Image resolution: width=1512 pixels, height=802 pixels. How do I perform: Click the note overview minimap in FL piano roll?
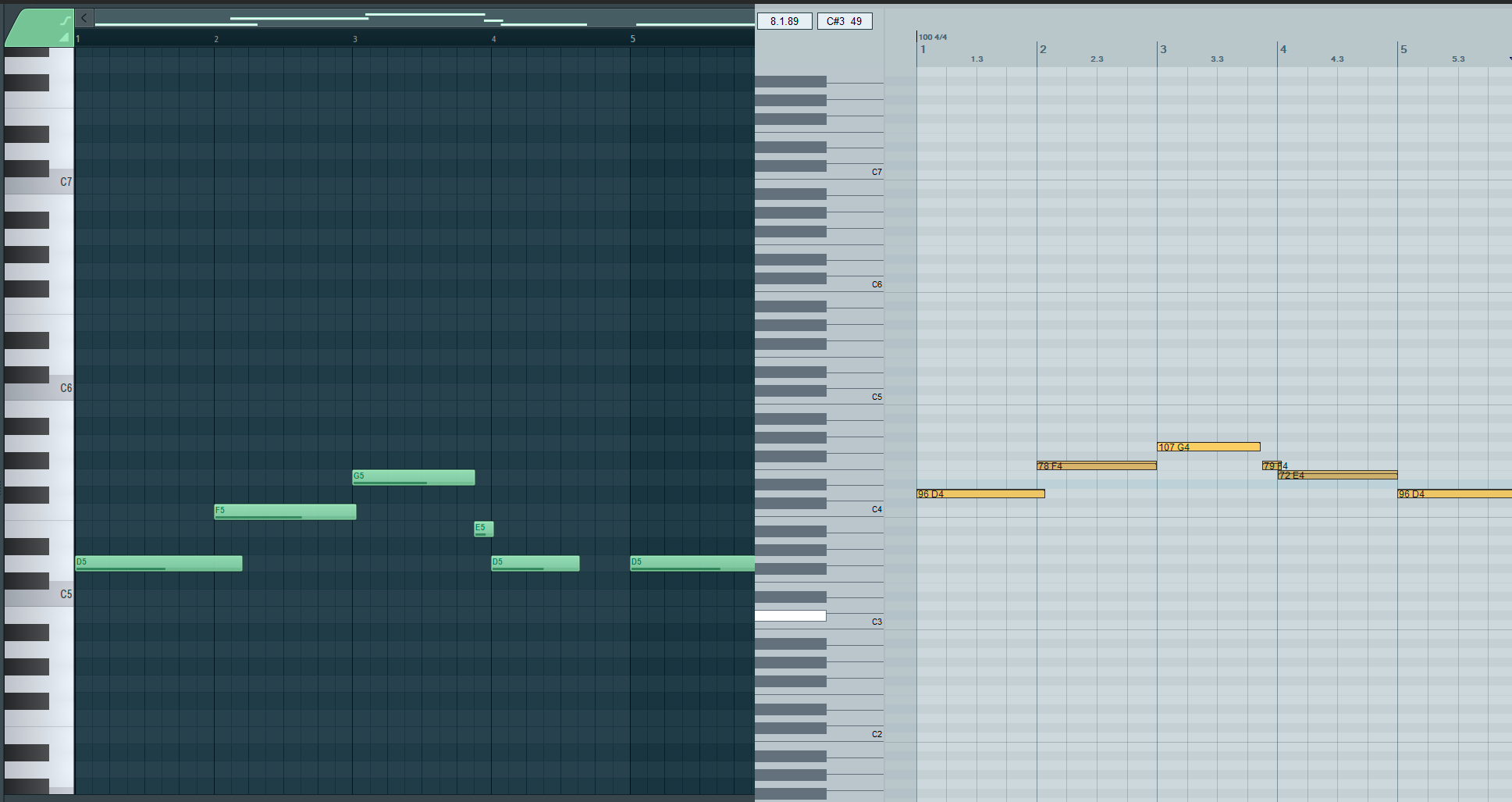tap(425, 19)
